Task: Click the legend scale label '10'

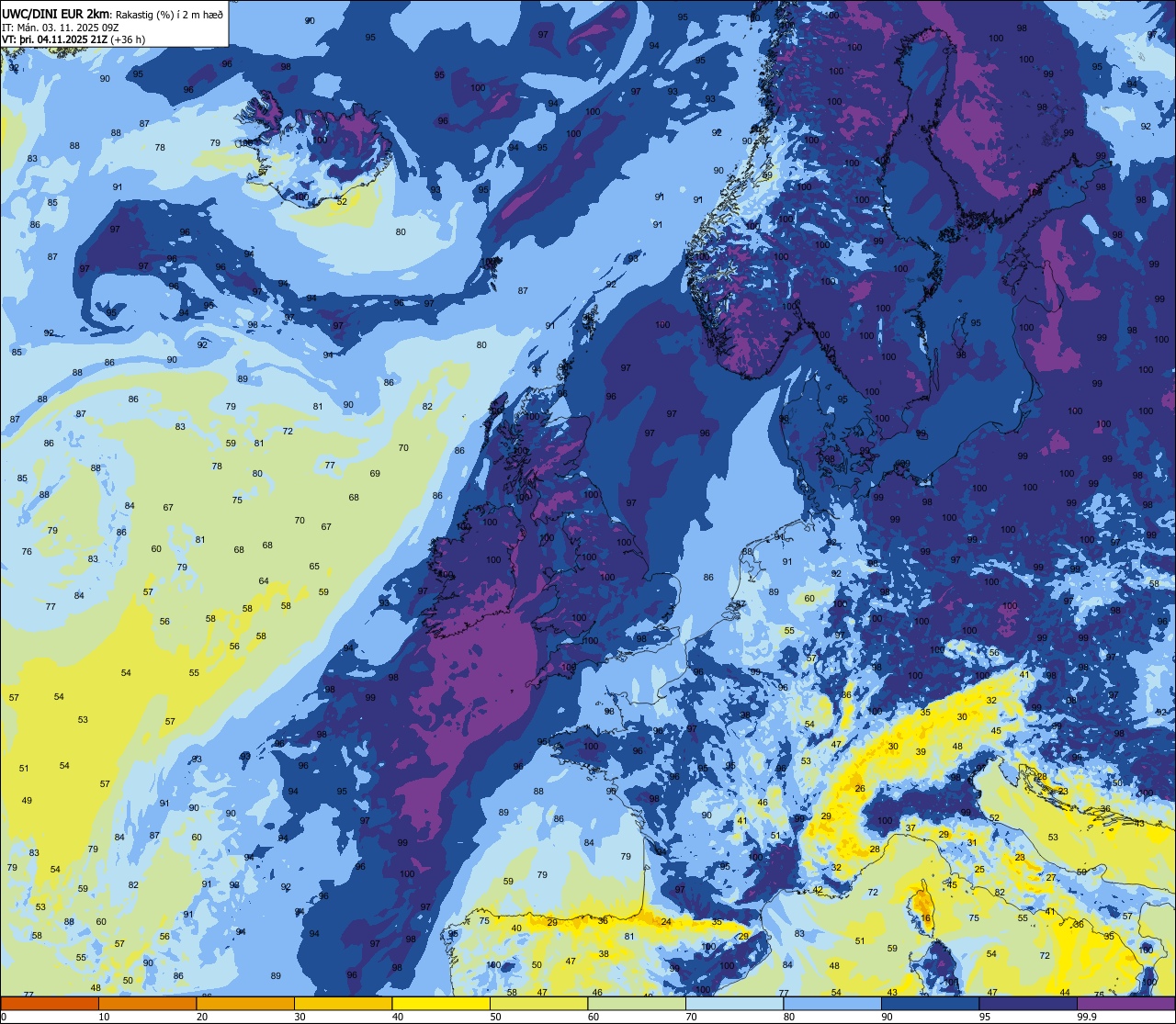Action: pyautogui.click(x=104, y=1017)
